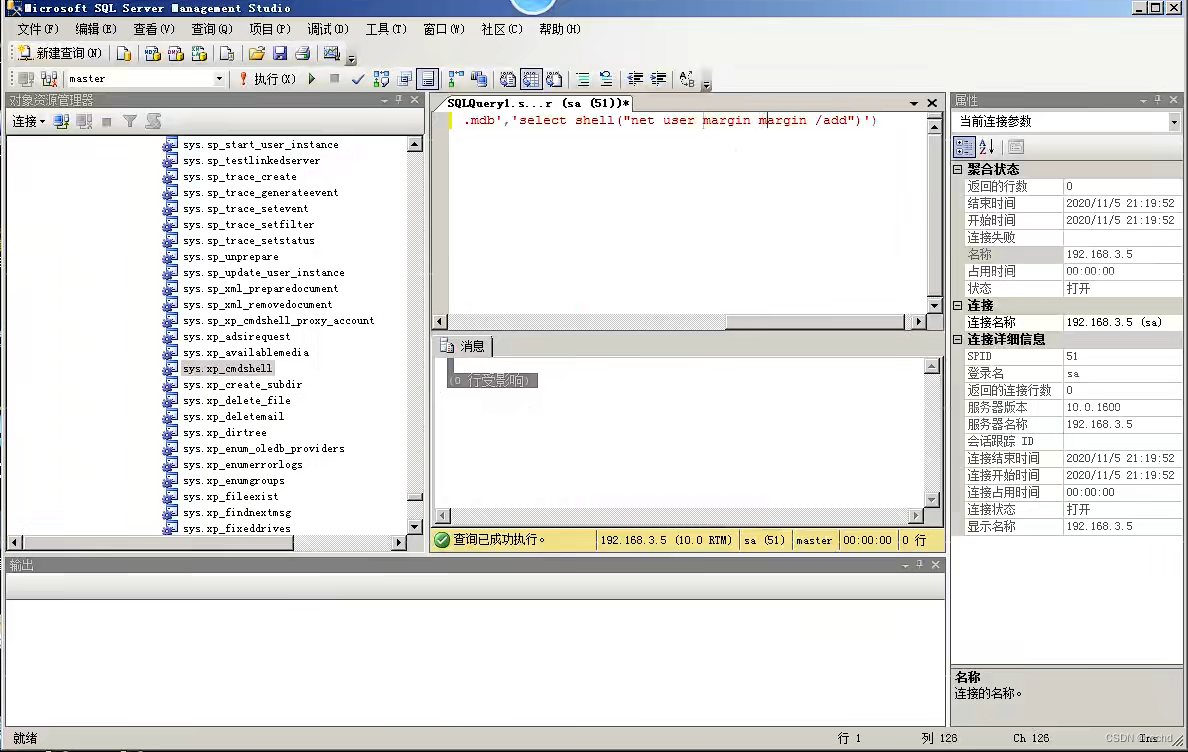The width and height of the screenshot is (1188, 752).
Task: Select sys.xp_cmdshell in the tree
Action: (227, 369)
